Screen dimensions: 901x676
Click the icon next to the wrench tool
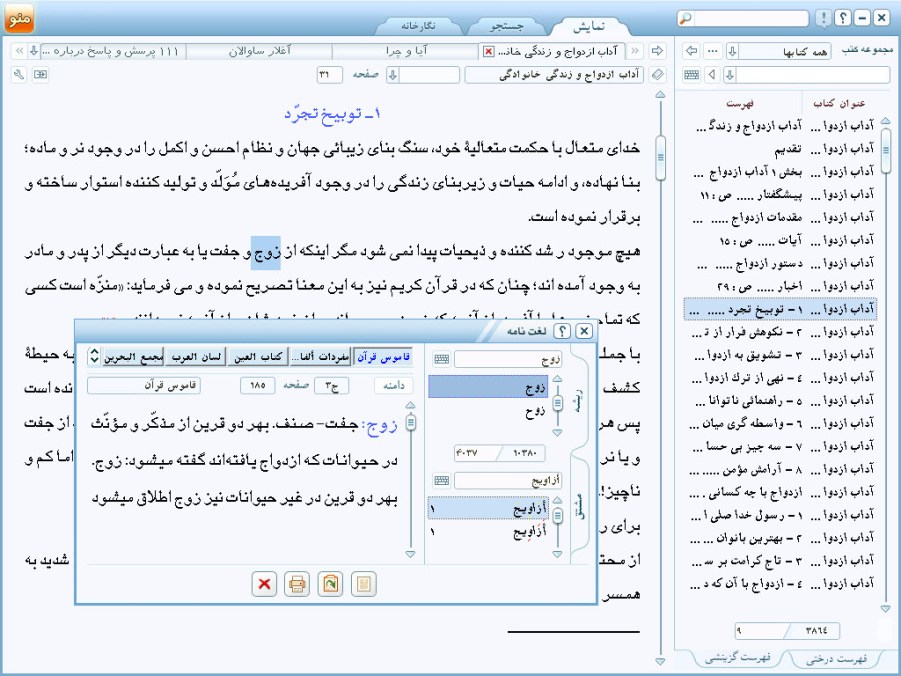[40, 75]
